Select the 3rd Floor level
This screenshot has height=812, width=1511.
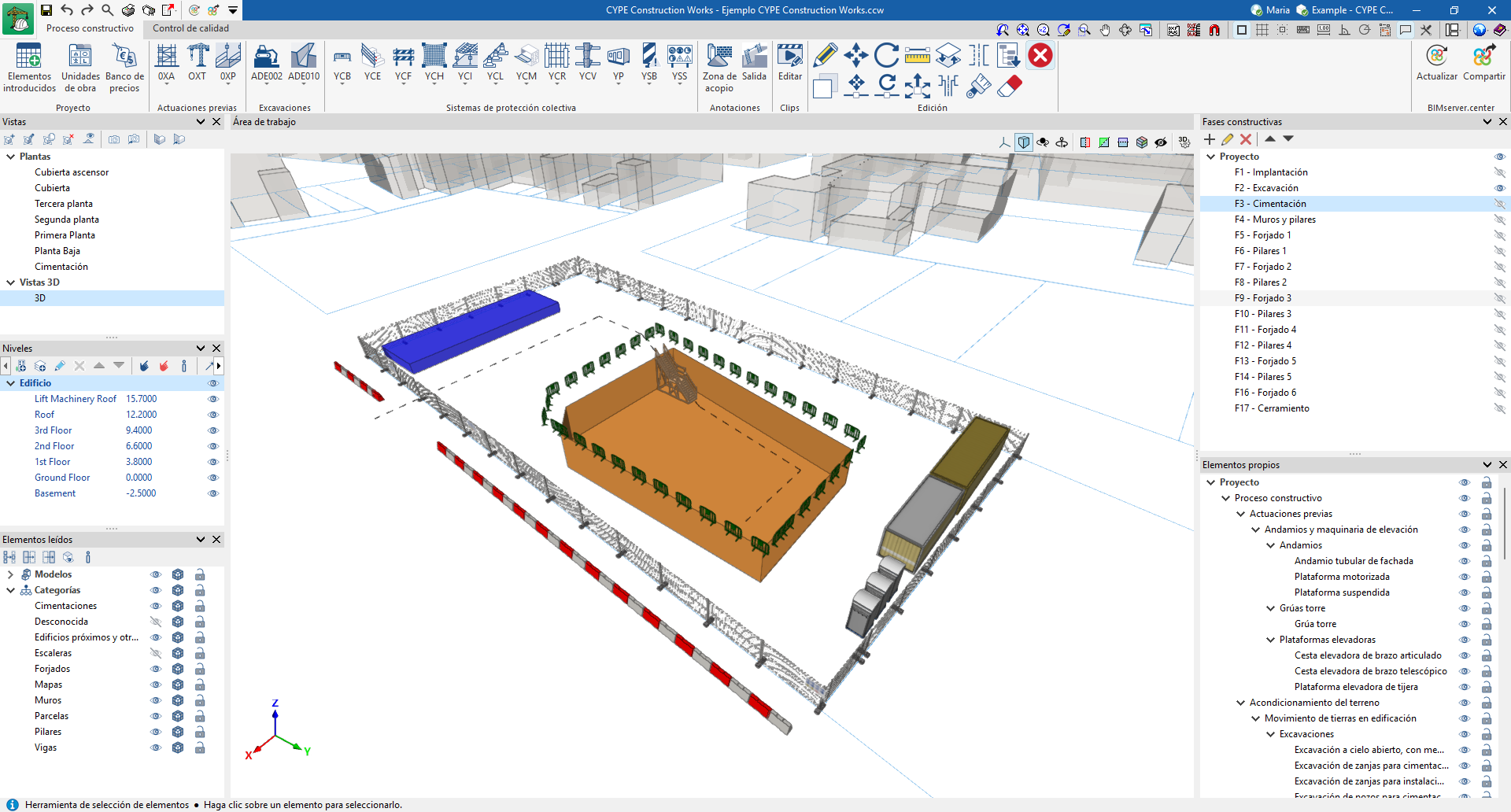tap(53, 430)
